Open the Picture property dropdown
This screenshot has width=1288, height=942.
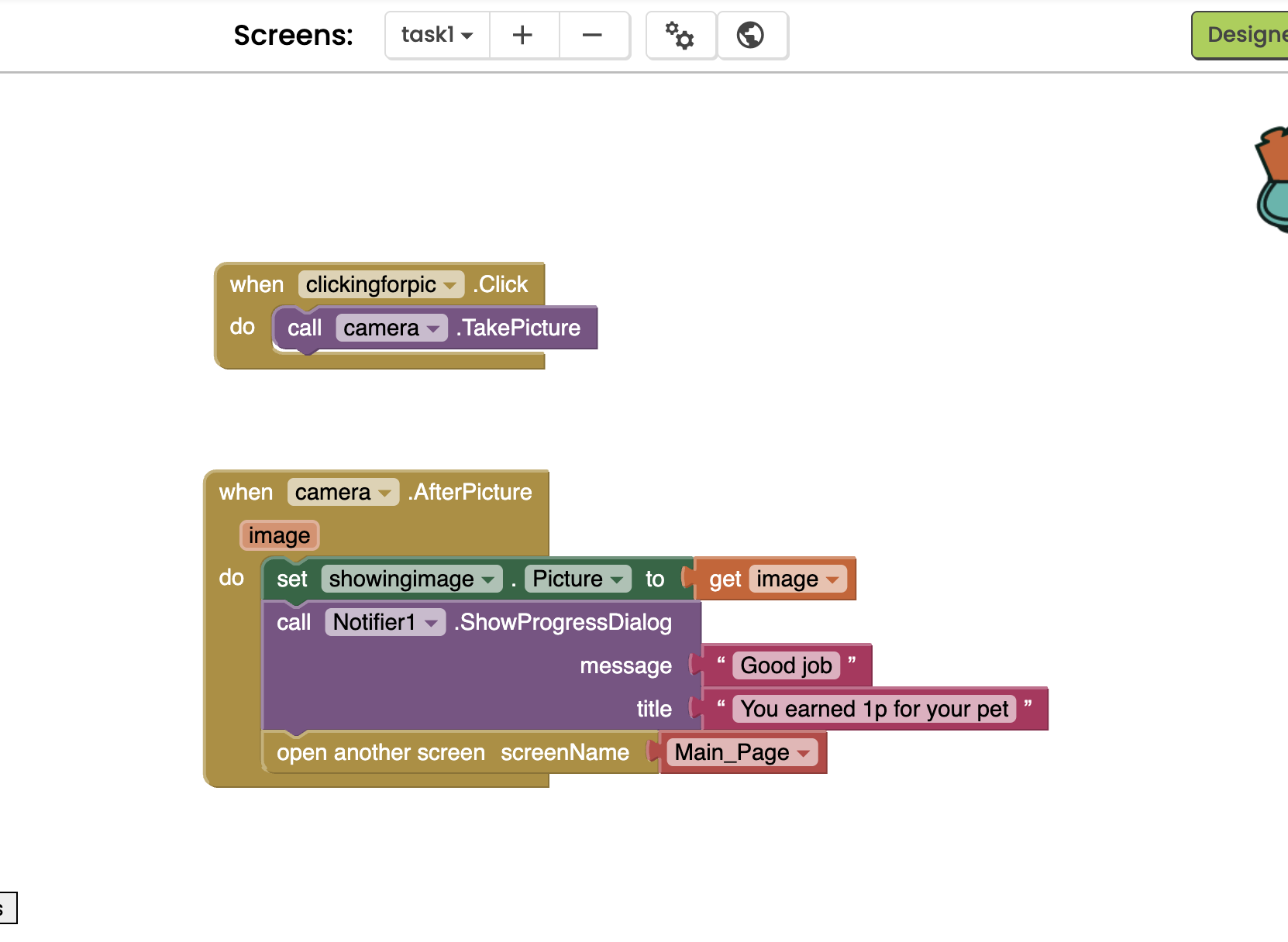(577, 579)
